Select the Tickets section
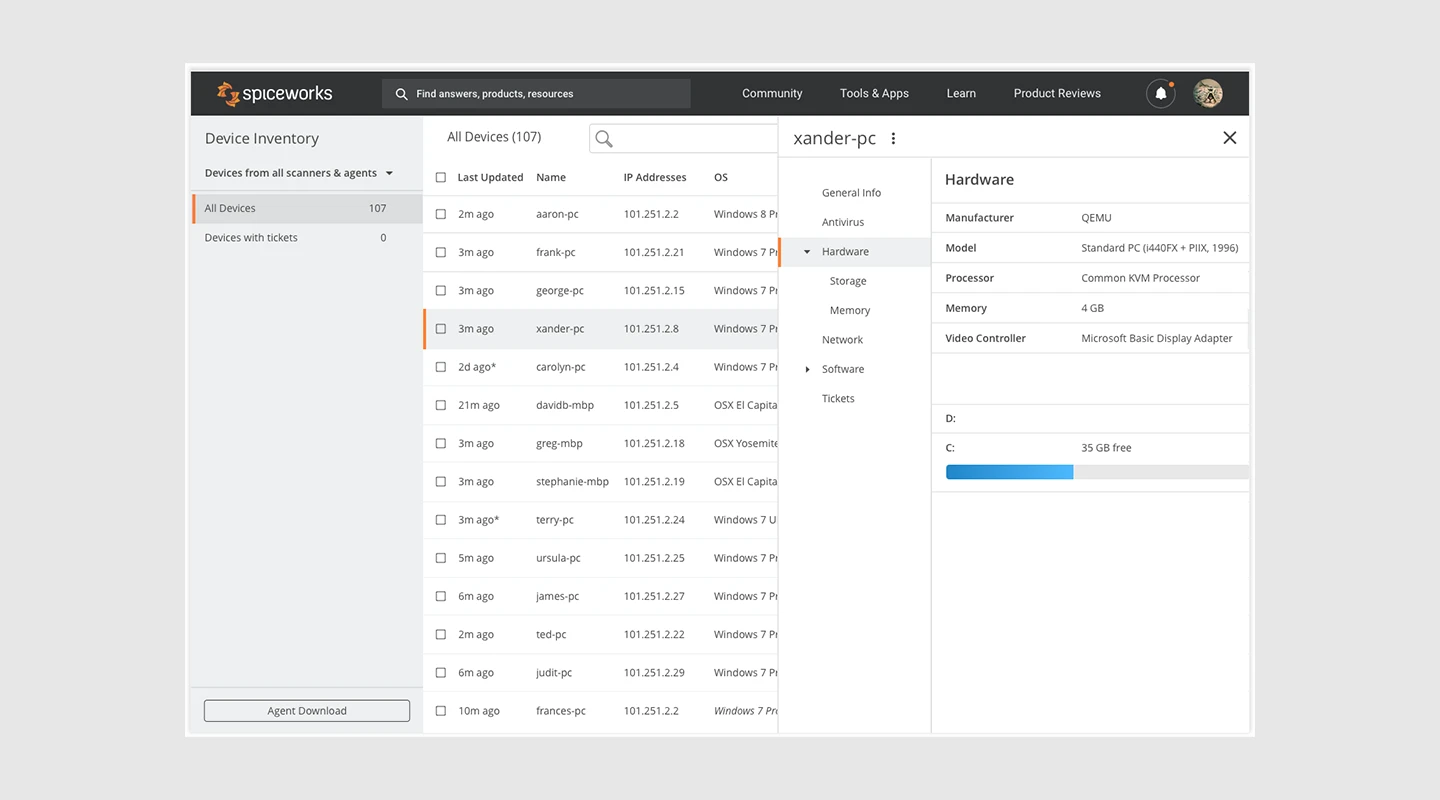 coord(838,398)
